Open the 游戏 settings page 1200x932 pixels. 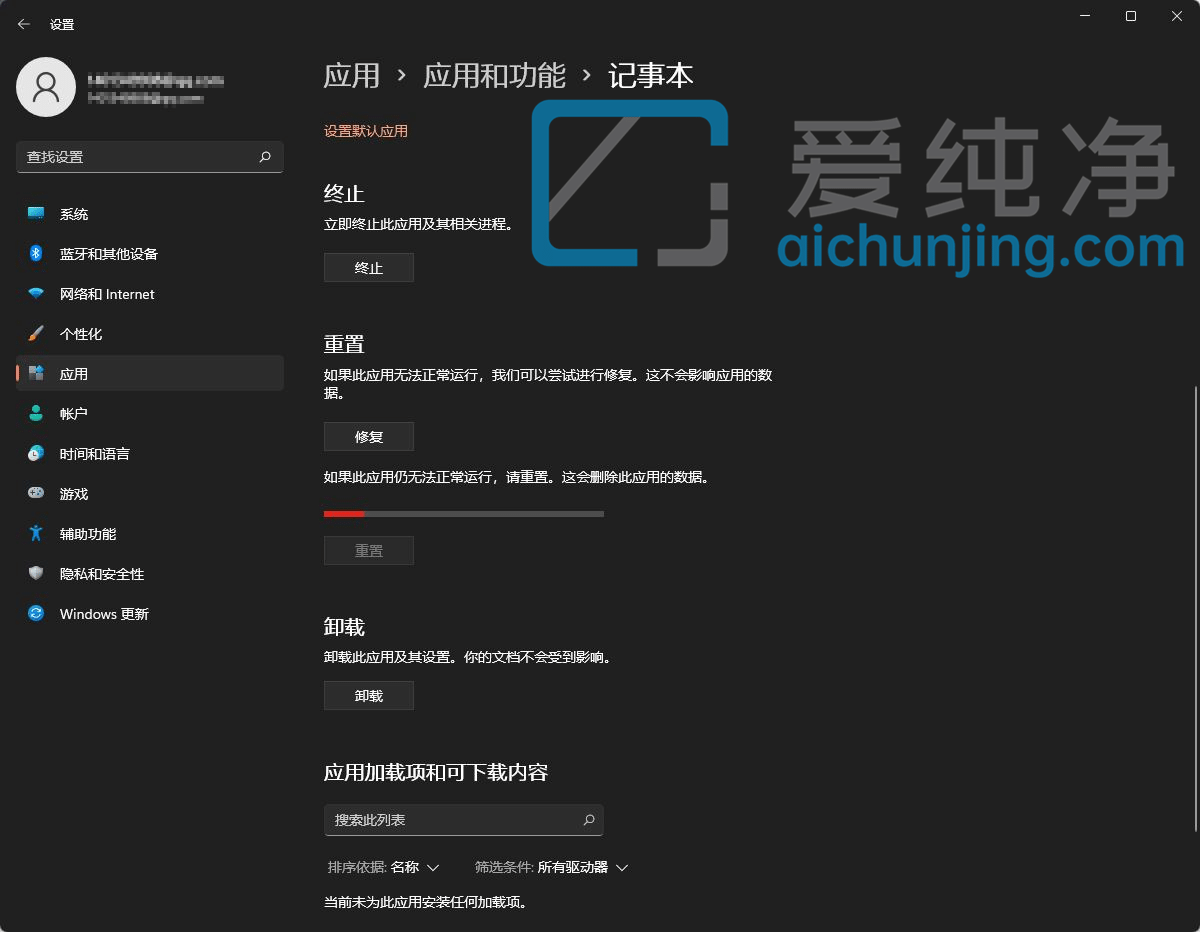[x=74, y=493]
